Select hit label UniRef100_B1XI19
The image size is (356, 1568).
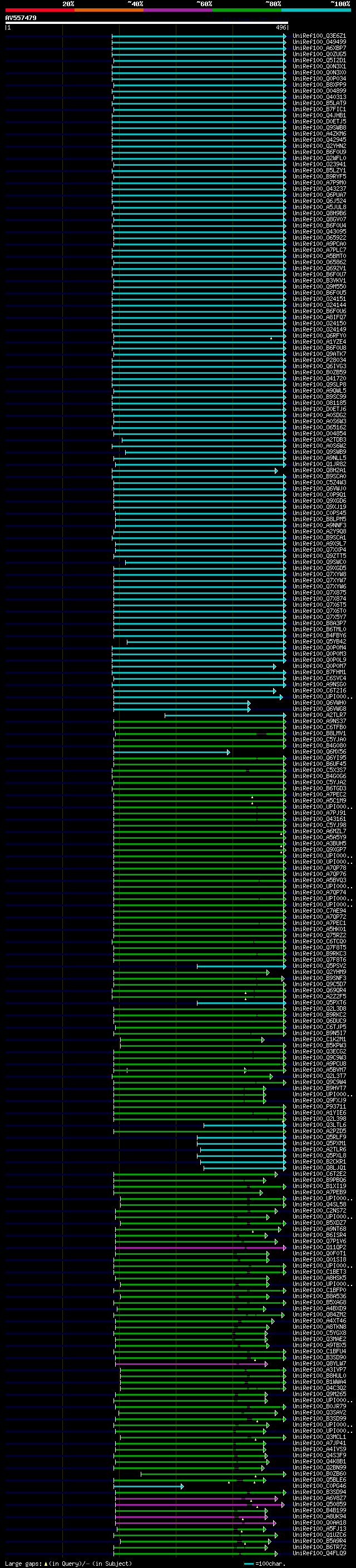[319, 1186]
